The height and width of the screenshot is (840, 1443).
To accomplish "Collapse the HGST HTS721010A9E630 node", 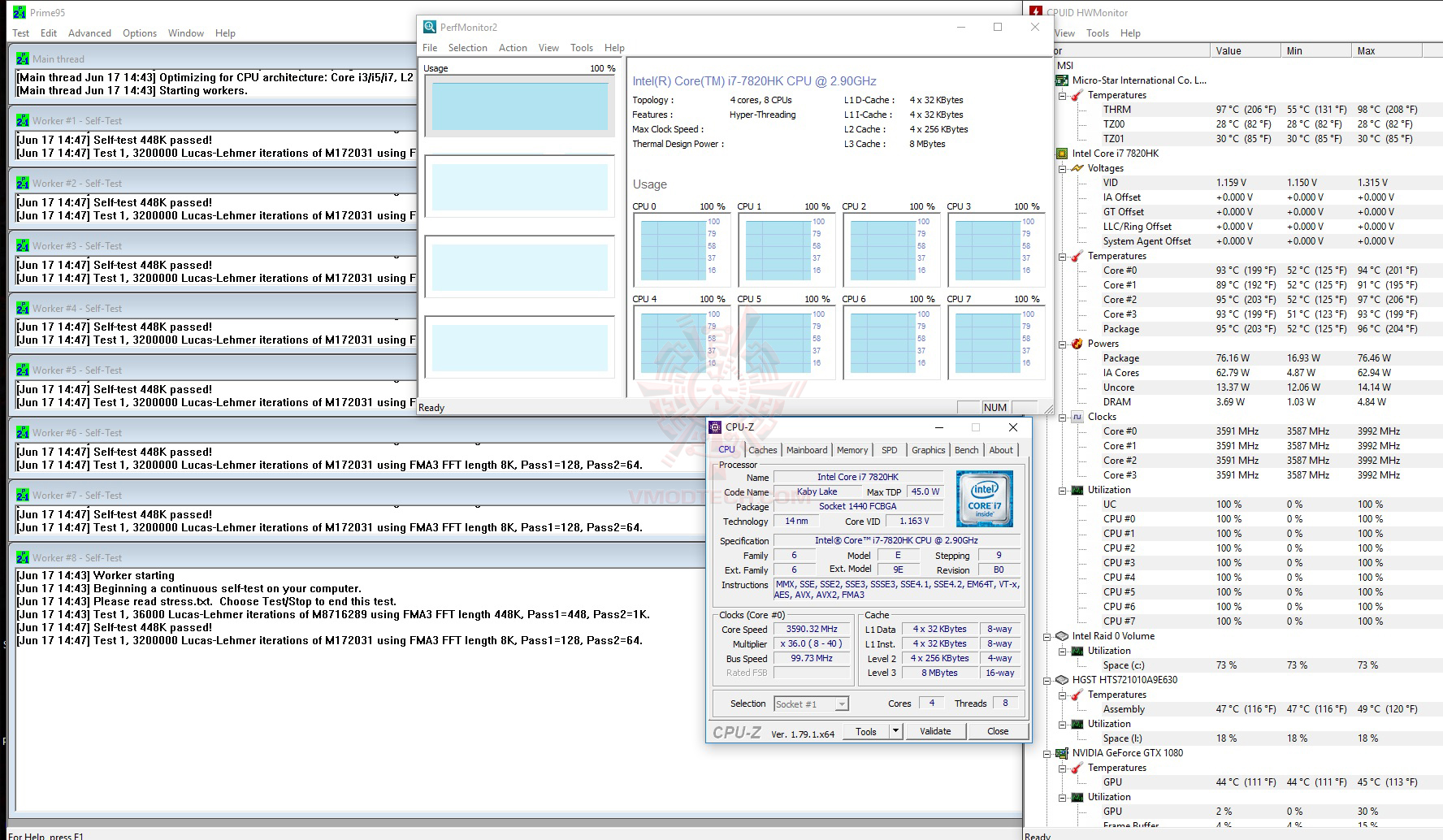I will click(x=1047, y=680).
